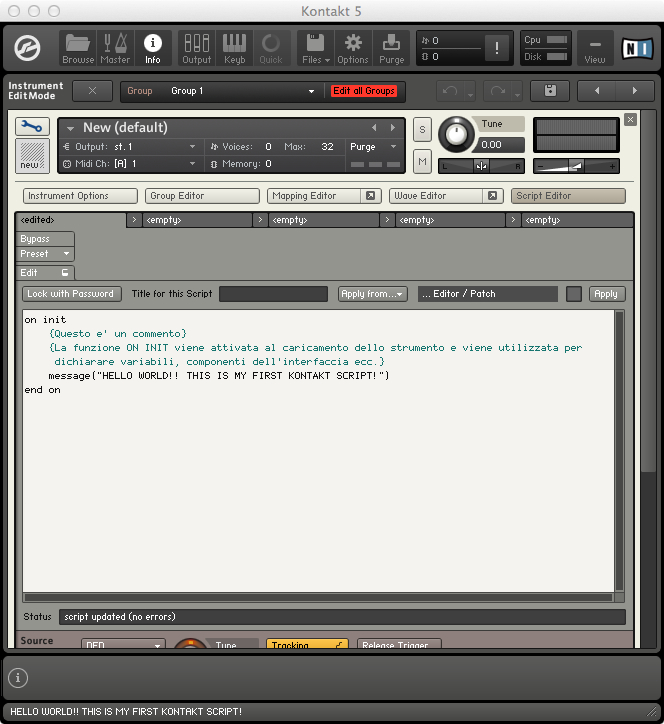Show the Keyb on-screen keyboard
664x724 pixels.
pos(234,48)
